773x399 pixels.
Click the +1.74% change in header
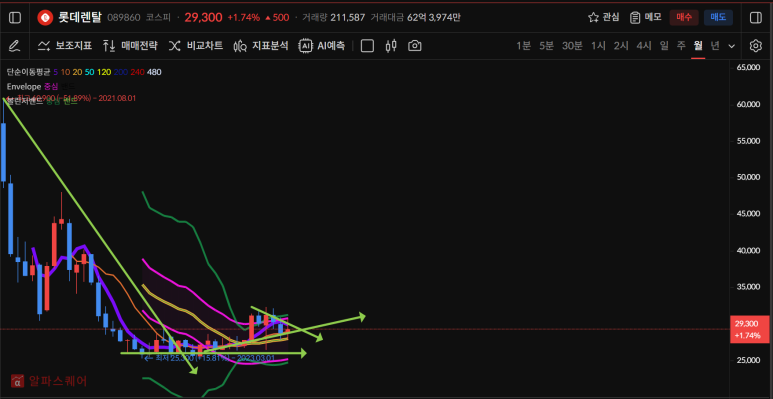244,18
